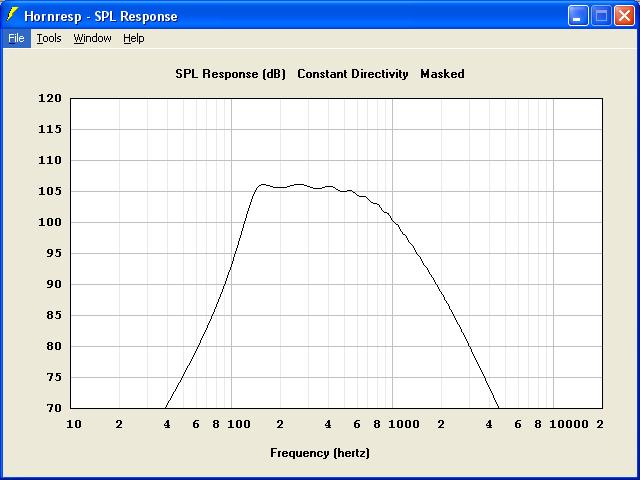
Task: Click the 75 dB axis value
Action: click(54, 377)
